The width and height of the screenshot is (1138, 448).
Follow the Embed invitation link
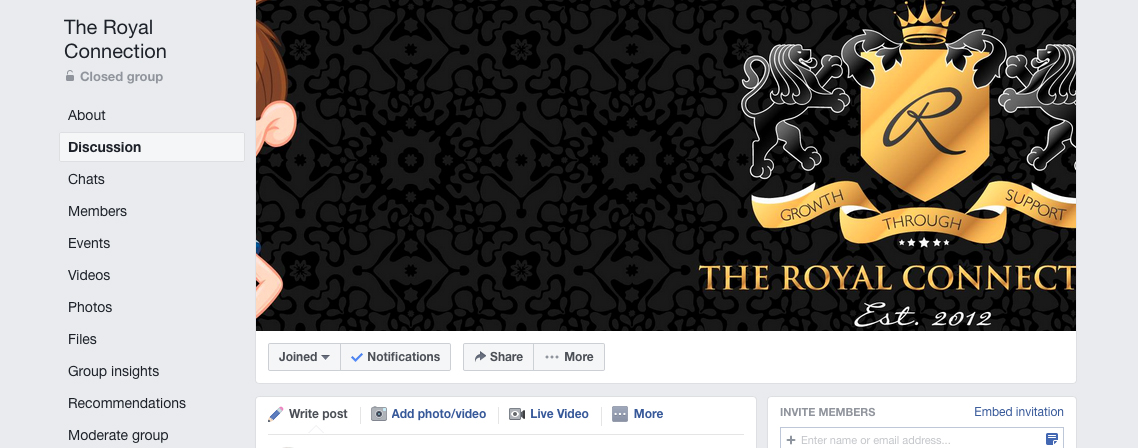[x=1018, y=412]
